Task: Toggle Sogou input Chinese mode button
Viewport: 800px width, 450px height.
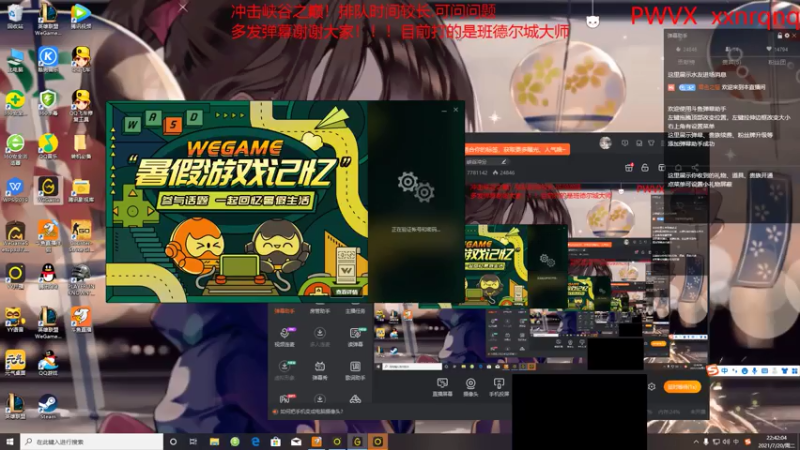Action: (724, 371)
